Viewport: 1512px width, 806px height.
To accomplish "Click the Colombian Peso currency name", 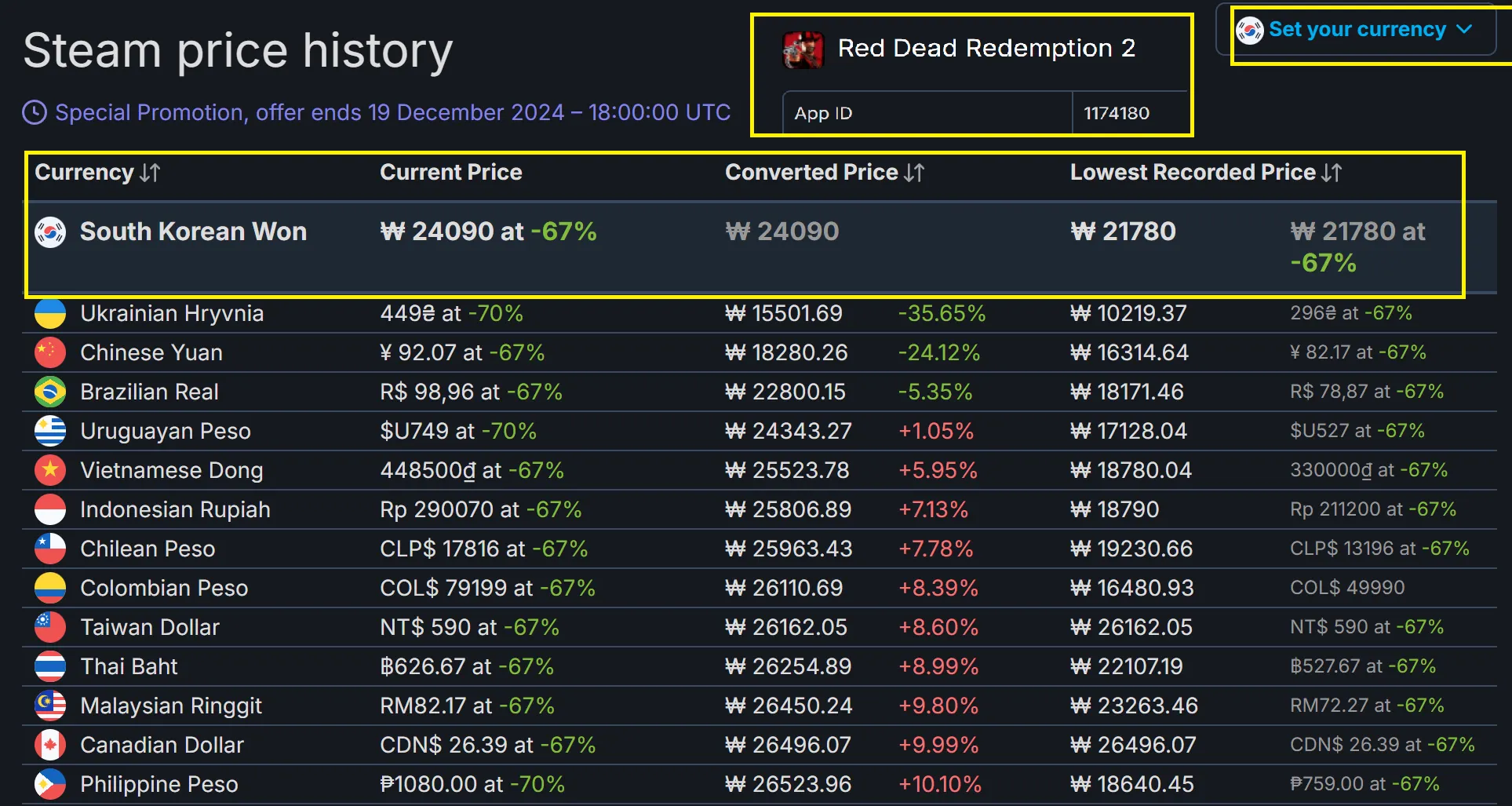I will 164,588.
